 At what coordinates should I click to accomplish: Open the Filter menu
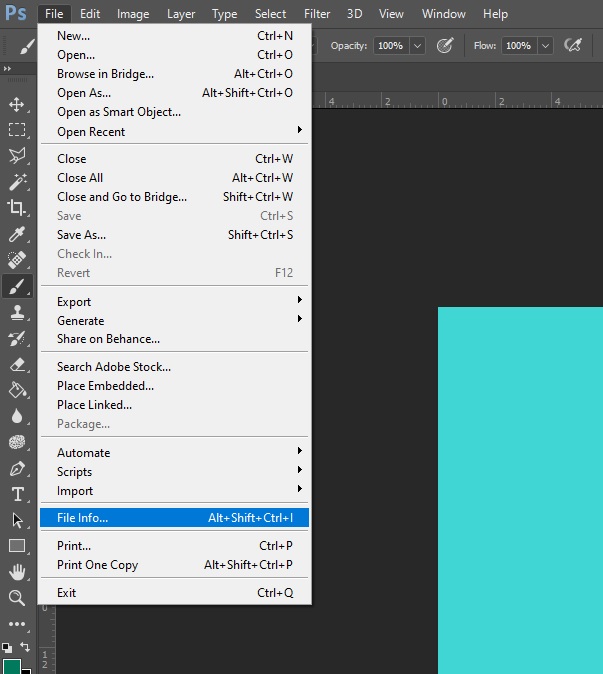tap(317, 14)
